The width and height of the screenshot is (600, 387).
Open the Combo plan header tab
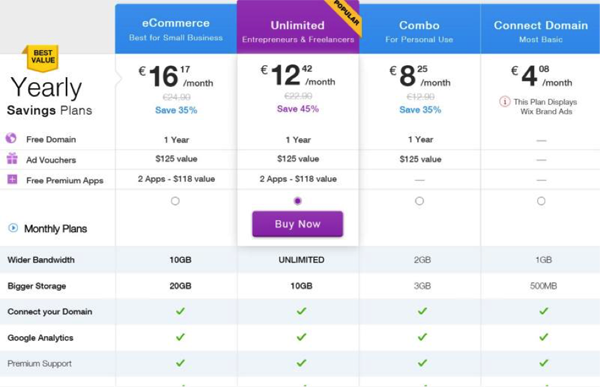pos(419,29)
